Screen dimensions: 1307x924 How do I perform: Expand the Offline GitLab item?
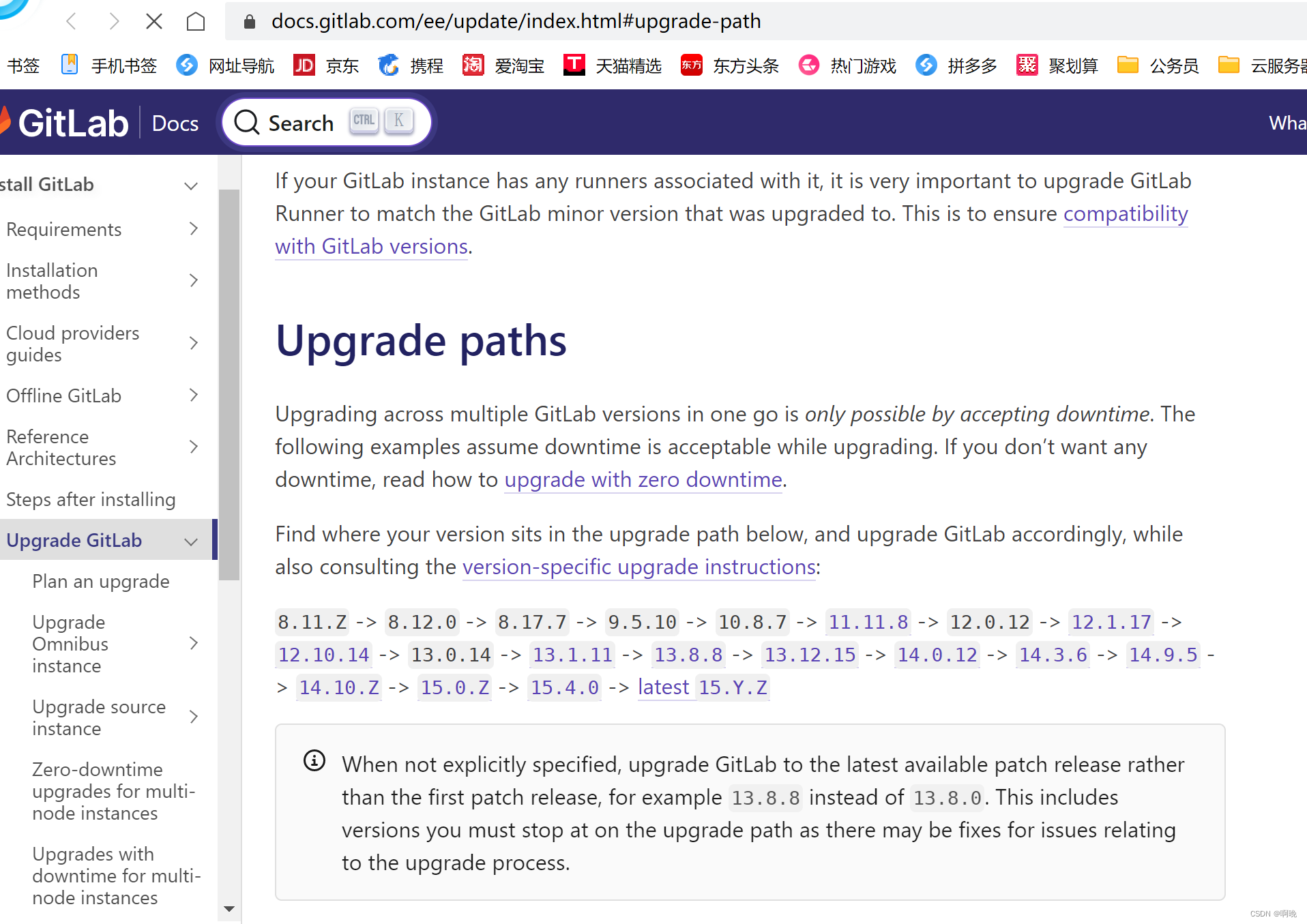pos(194,395)
